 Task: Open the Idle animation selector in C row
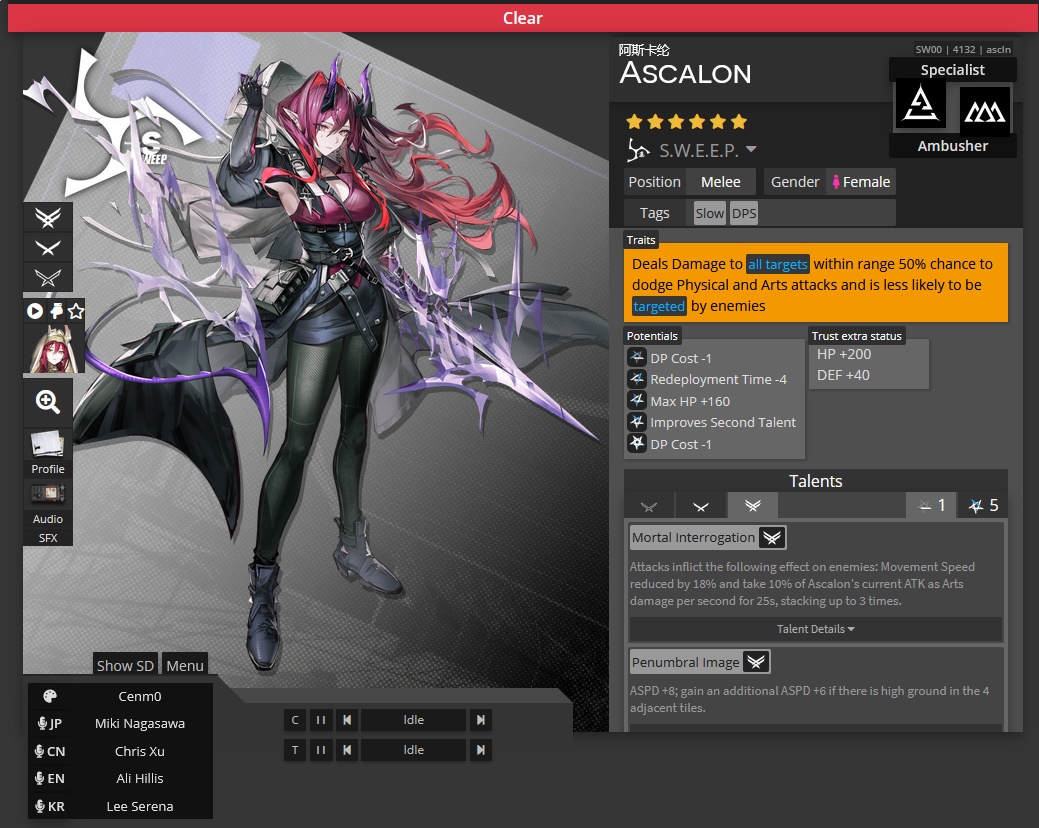coord(413,720)
